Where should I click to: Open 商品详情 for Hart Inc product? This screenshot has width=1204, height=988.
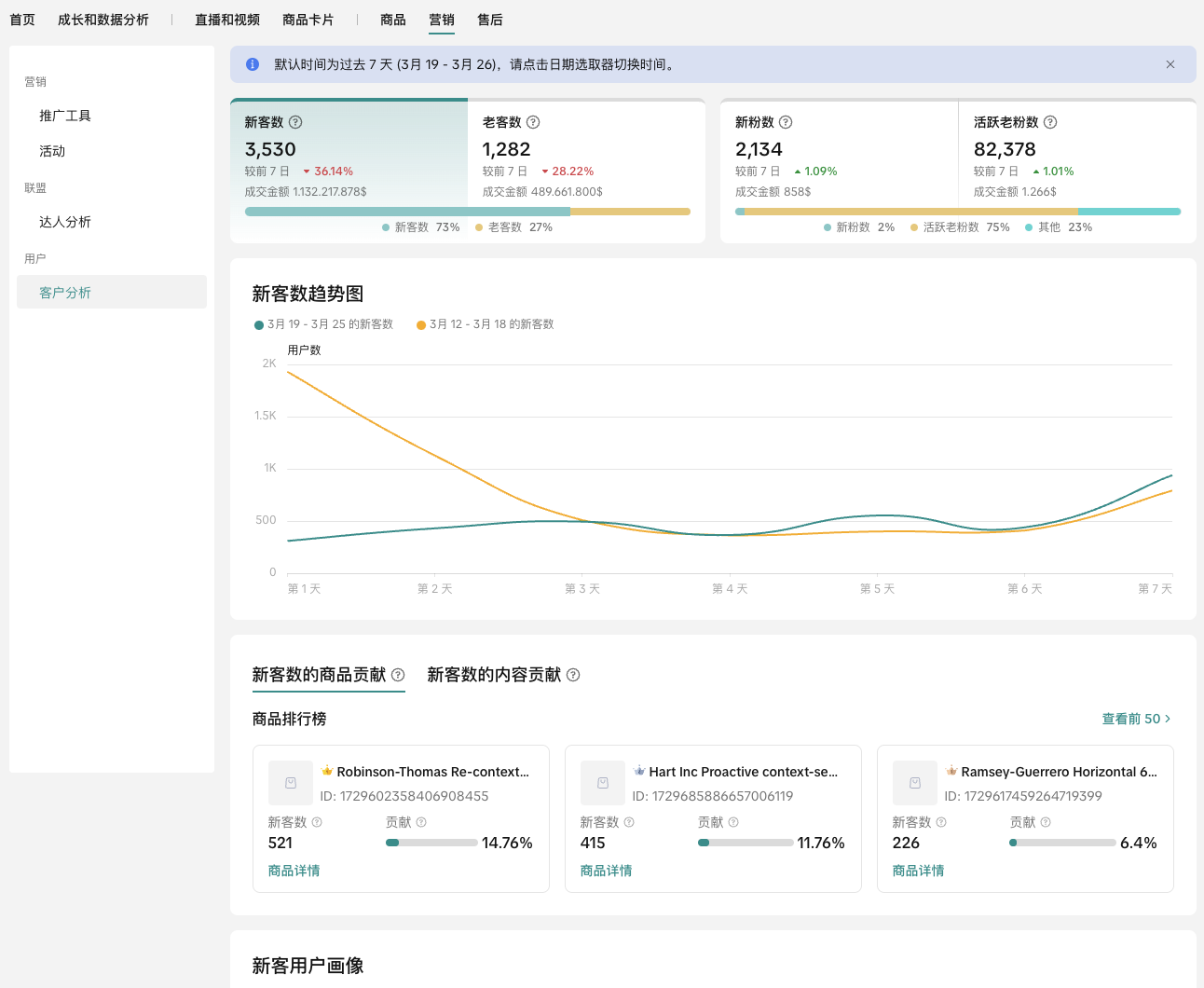[x=606, y=871]
